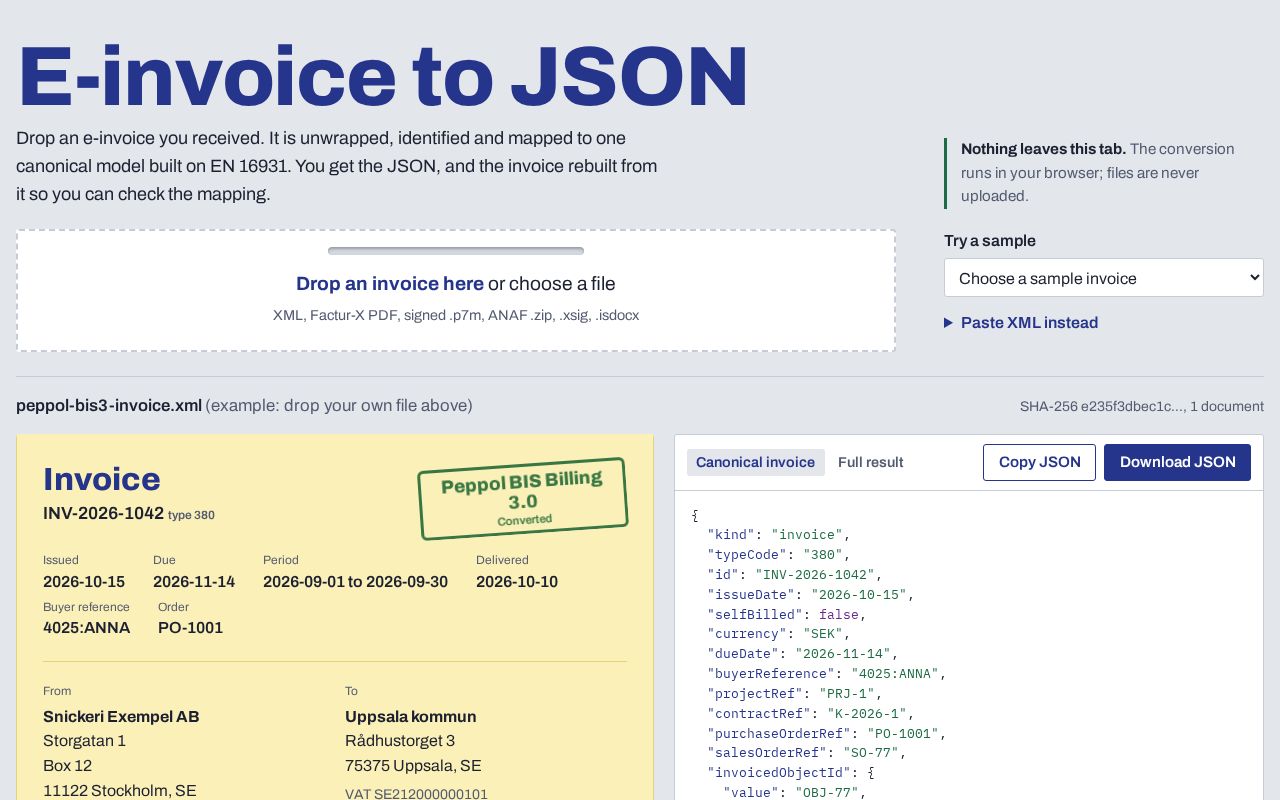Click the "Try a sample" label
Screen dimensions: 1280x800
pos(990,241)
